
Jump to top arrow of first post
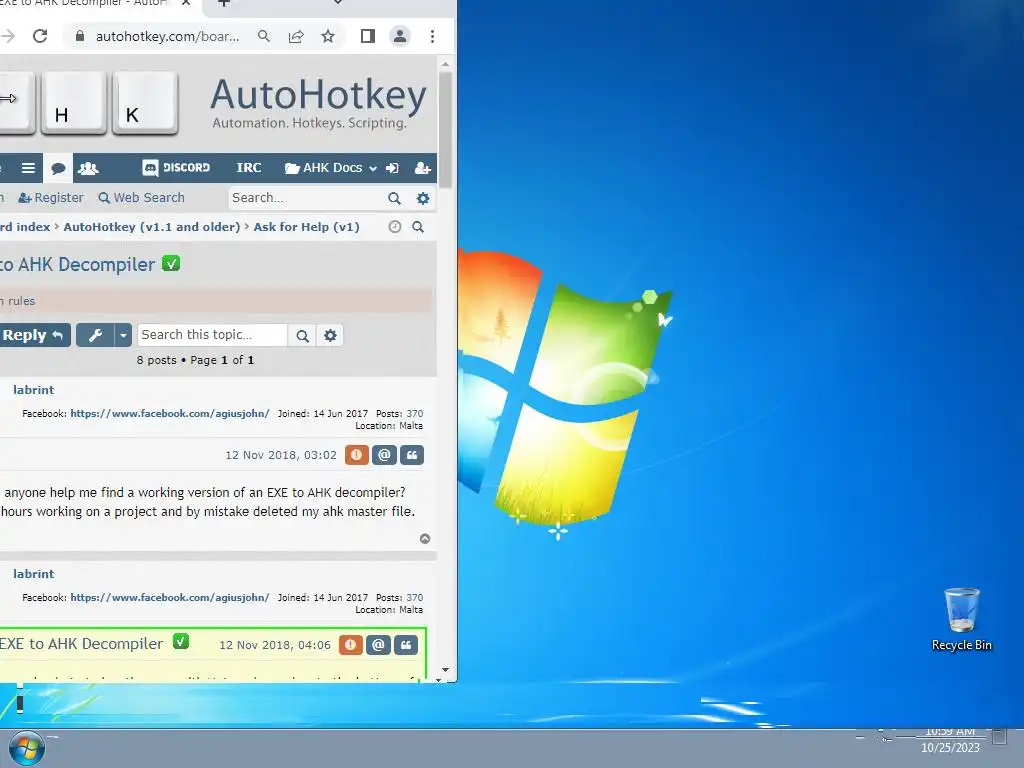[425, 539]
